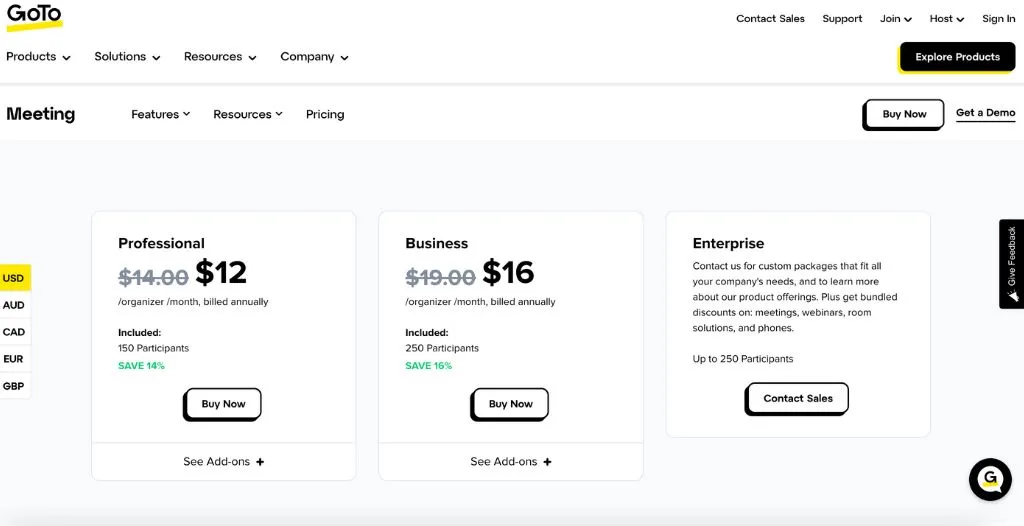
Task: Open the Features dropdown
Action: click(x=160, y=115)
